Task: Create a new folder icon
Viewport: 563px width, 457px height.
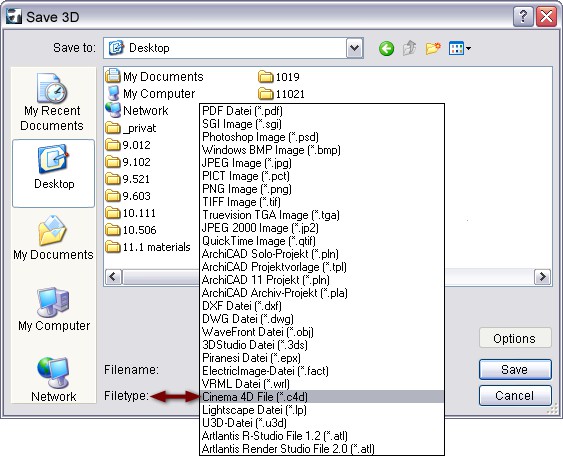Action: click(433, 48)
